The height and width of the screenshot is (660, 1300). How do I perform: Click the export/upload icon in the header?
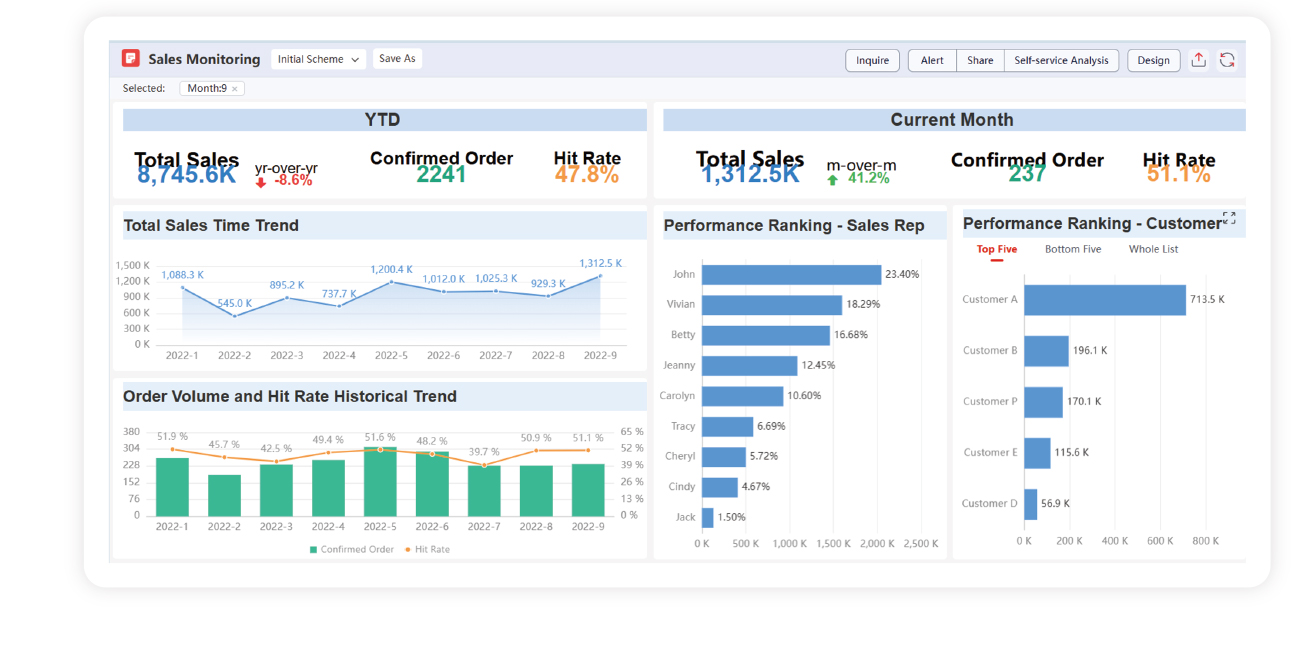click(x=1198, y=60)
